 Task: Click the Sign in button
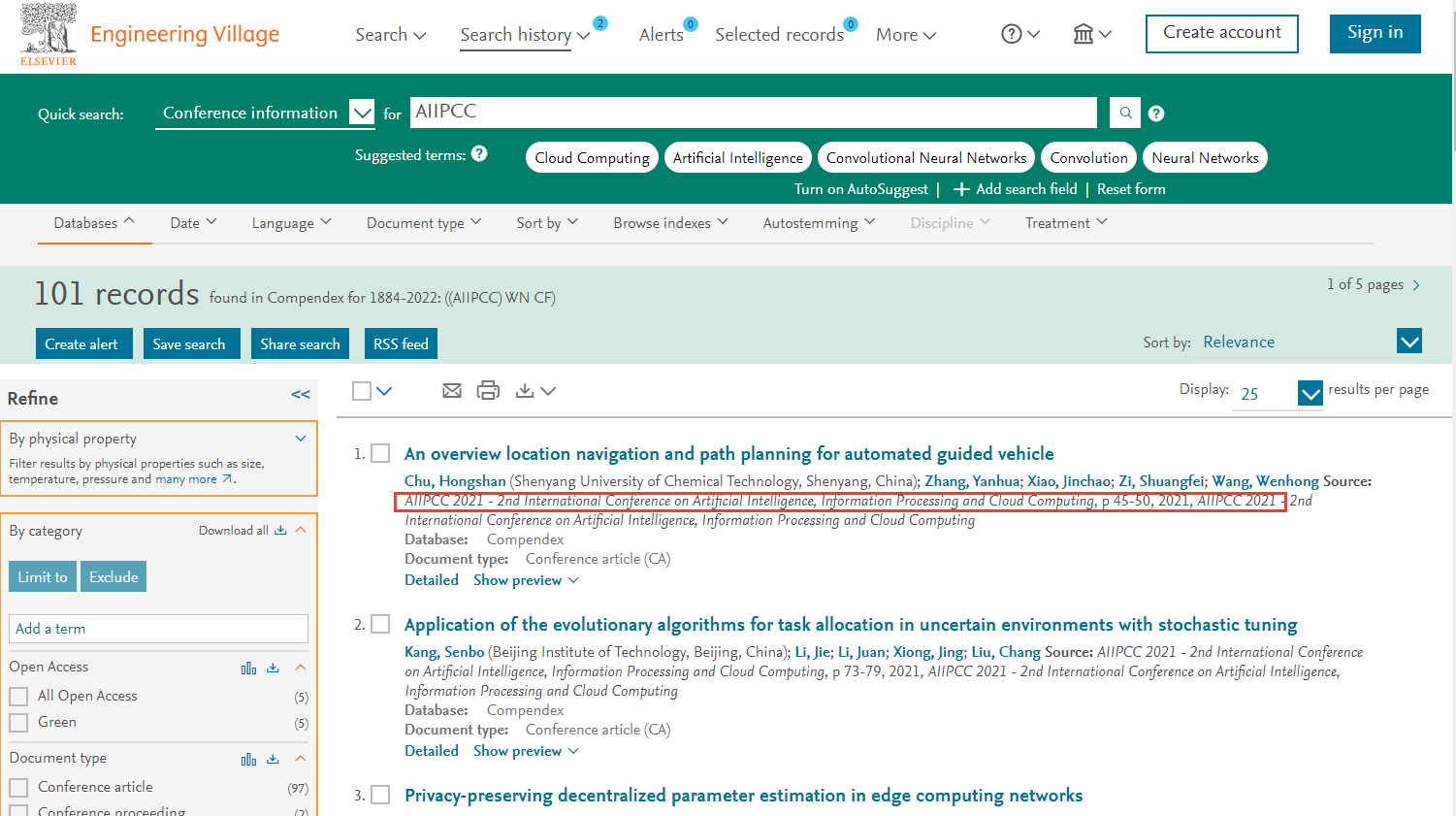pyautogui.click(x=1375, y=33)
